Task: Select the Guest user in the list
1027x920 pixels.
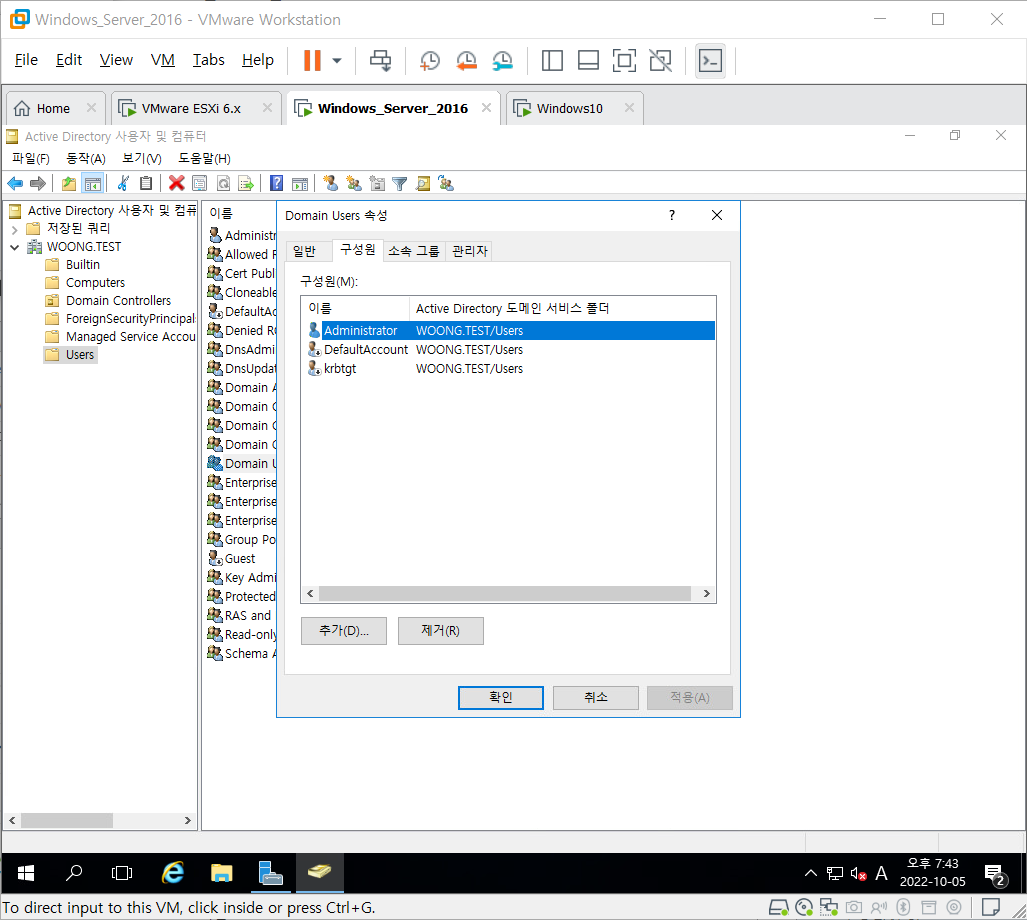Action: pos(240,559)
